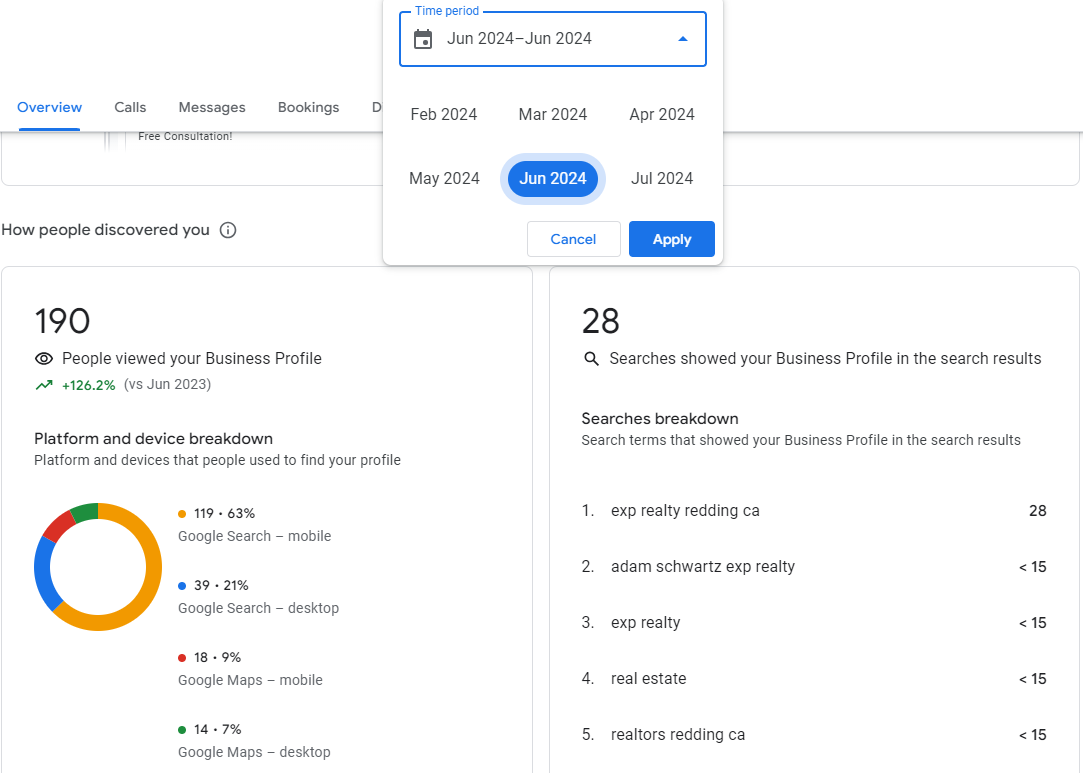Choose May 2024 month option
Viewport: 1083px width, 773px height.
click(444, 178)
